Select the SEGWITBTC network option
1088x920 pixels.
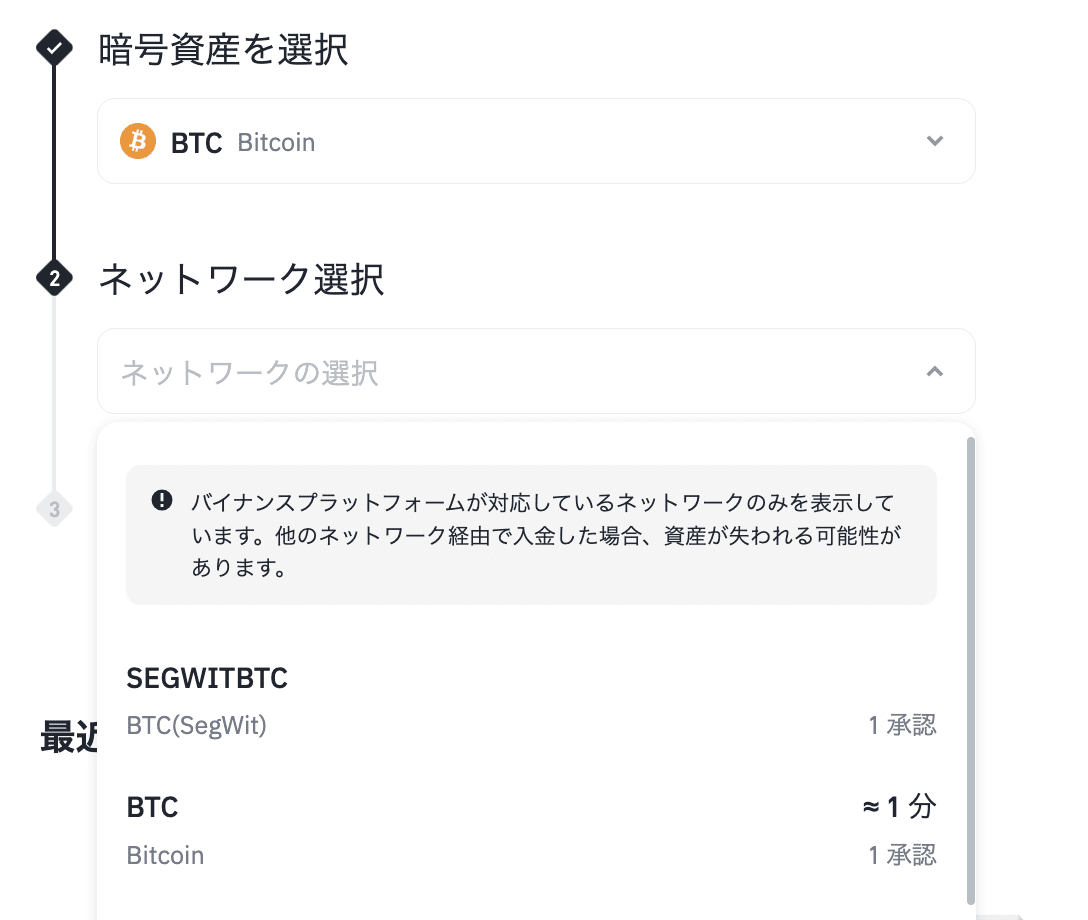(207, 679)
